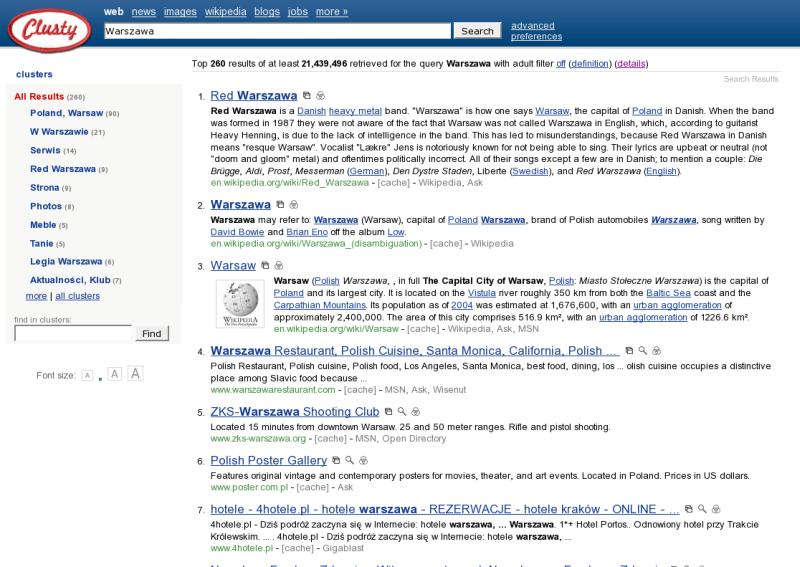
Task: Switch to the wikipedia search tab
Action: pos(226,12)
